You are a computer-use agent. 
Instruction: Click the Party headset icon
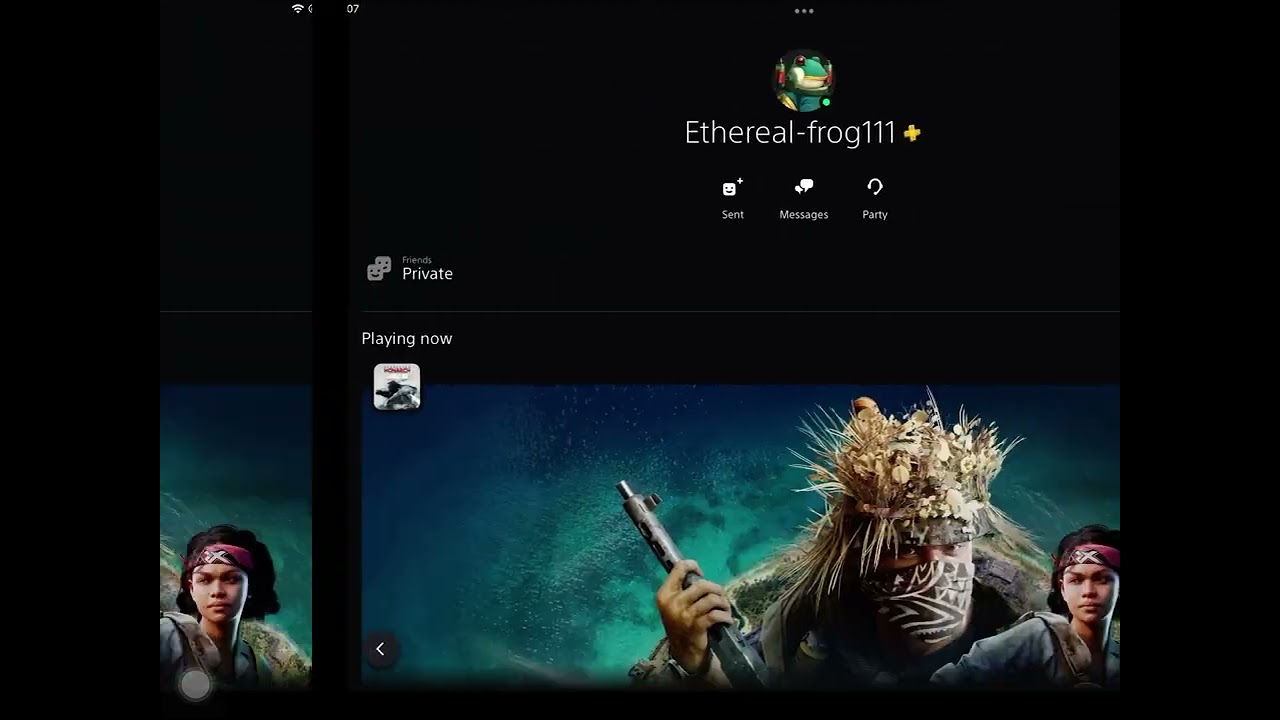tap(875, 187)
